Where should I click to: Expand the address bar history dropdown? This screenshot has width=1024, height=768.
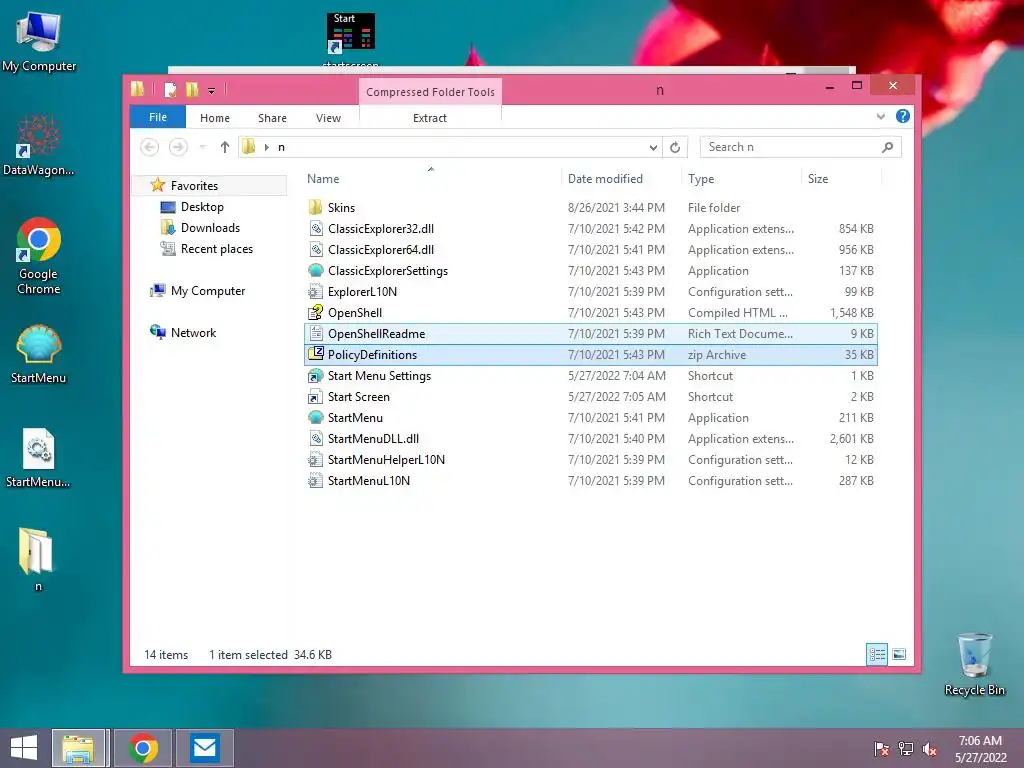(653, 148)
